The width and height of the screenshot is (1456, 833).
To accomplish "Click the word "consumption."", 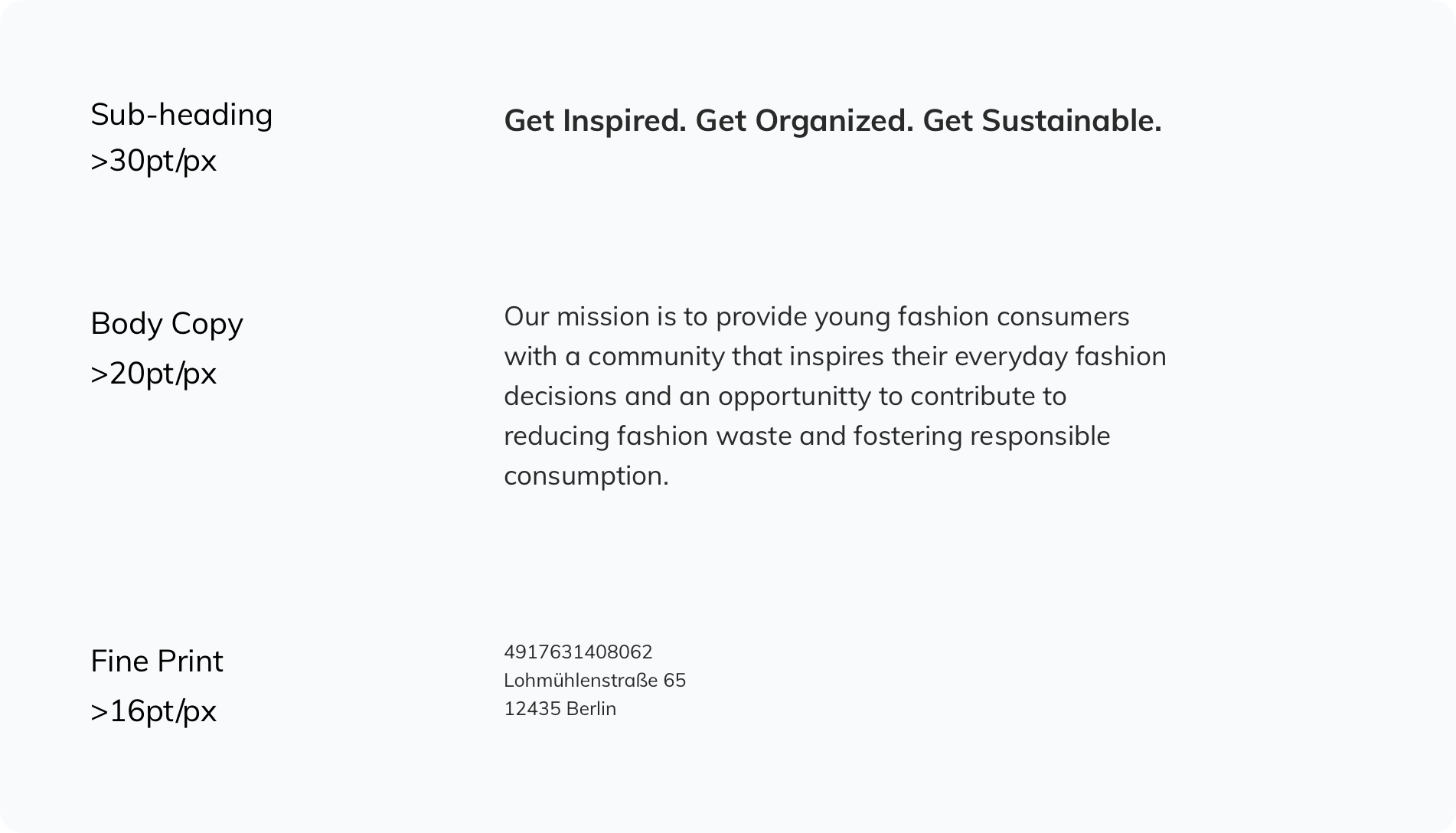I will pyautogui.click(x=586, y=476).
